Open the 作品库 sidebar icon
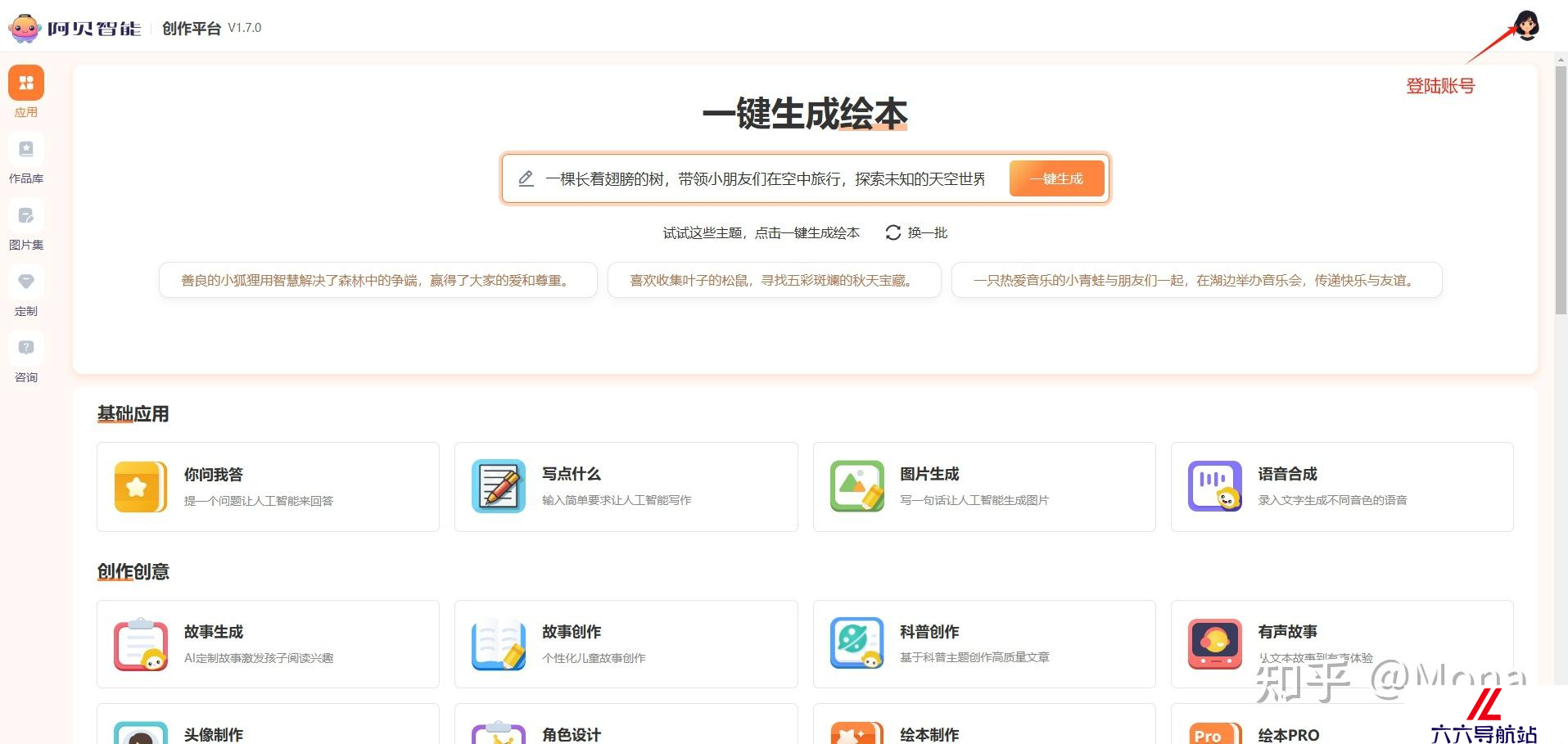 point(26,149)
